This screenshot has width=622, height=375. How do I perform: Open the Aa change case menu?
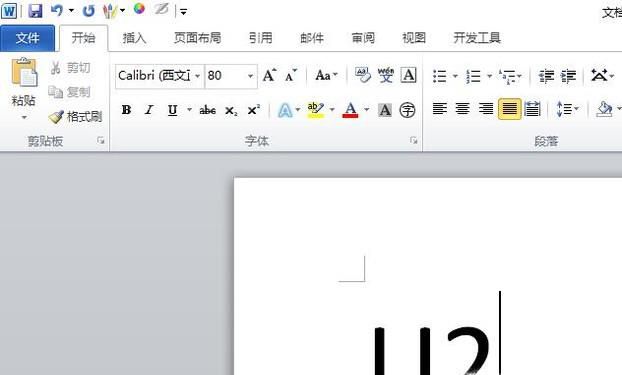click(326, 75)
